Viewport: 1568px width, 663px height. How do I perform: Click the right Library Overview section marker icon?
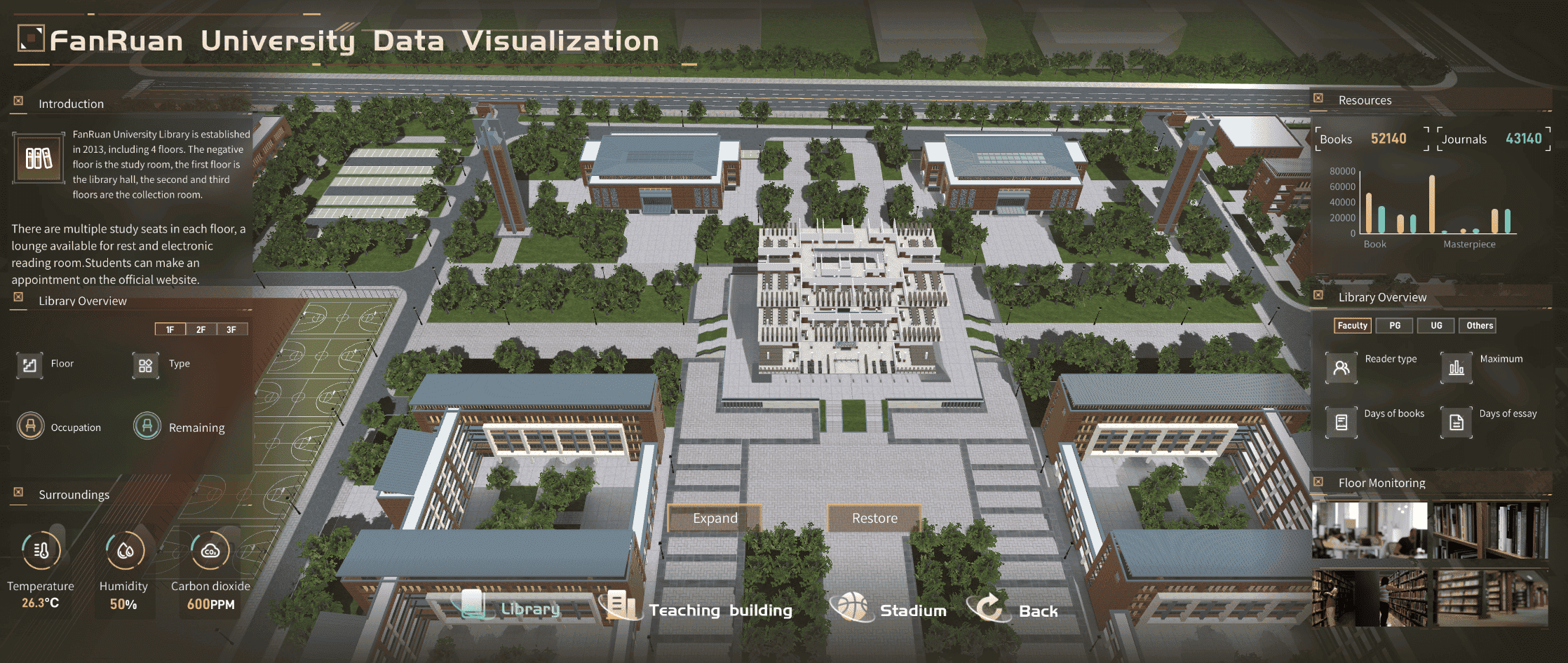coord(1318,295)
